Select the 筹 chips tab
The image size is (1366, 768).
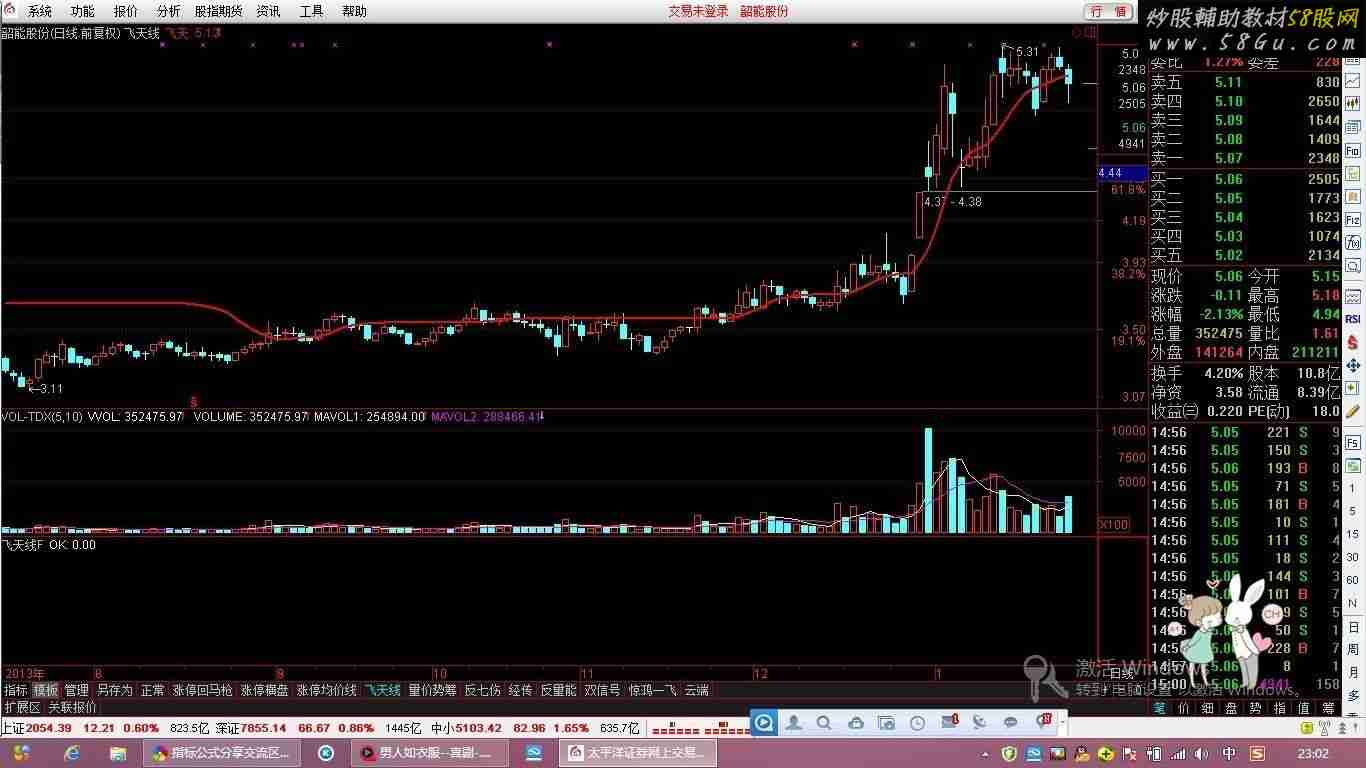click(1328, 707)
